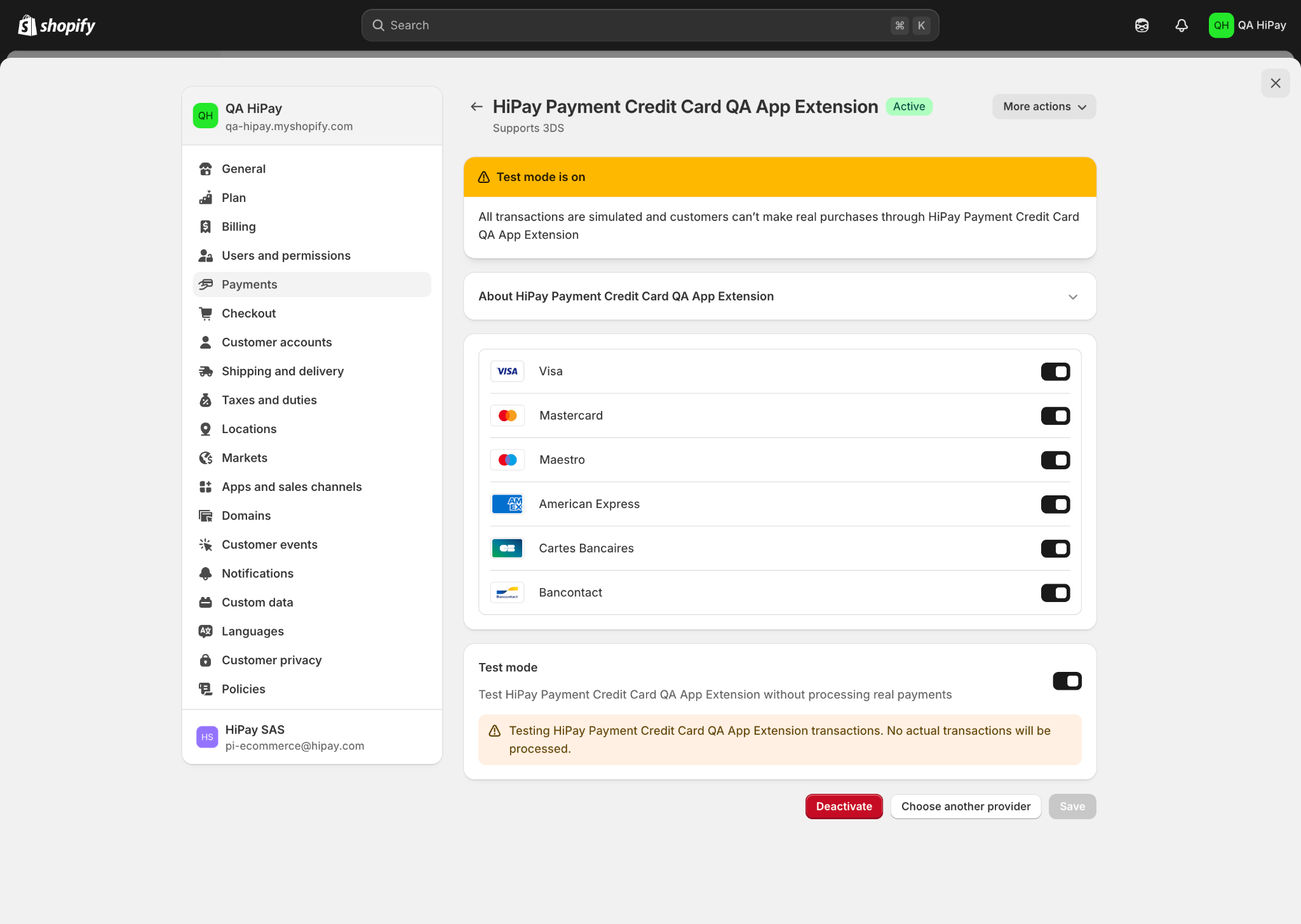The height and width of the screenshot is (924, 1301).
Task: Click the Shipping and delivery truck icon
Action: (x=205, y=372)
